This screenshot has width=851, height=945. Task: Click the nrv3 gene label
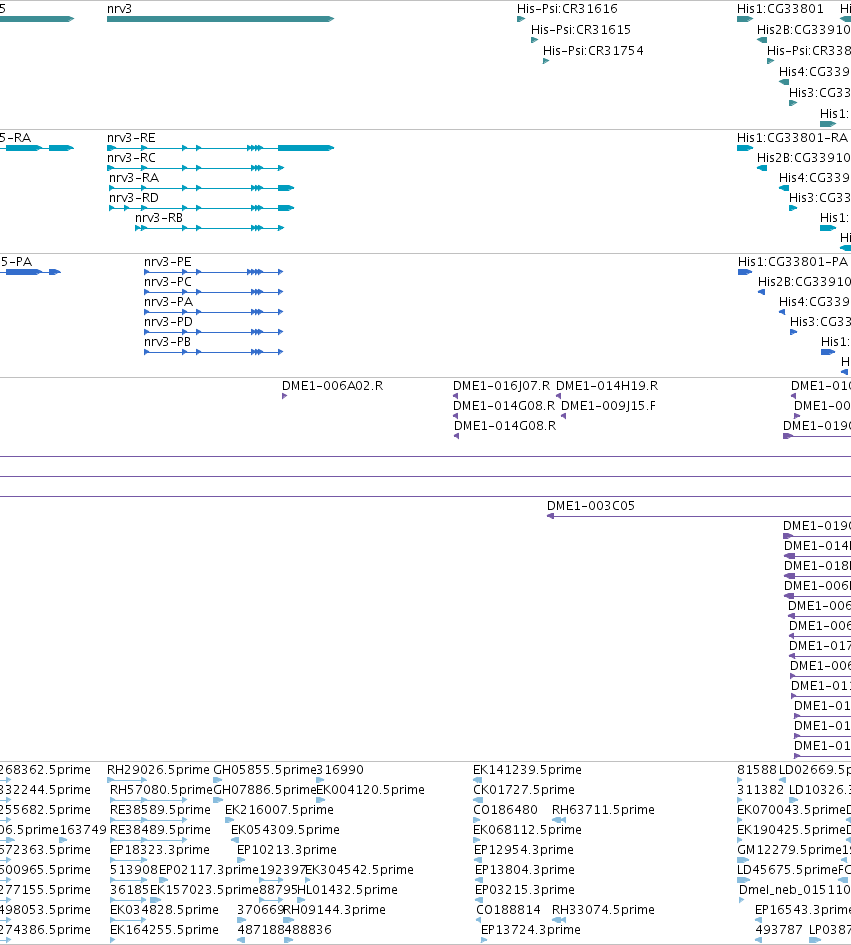[x=119, y=8]
